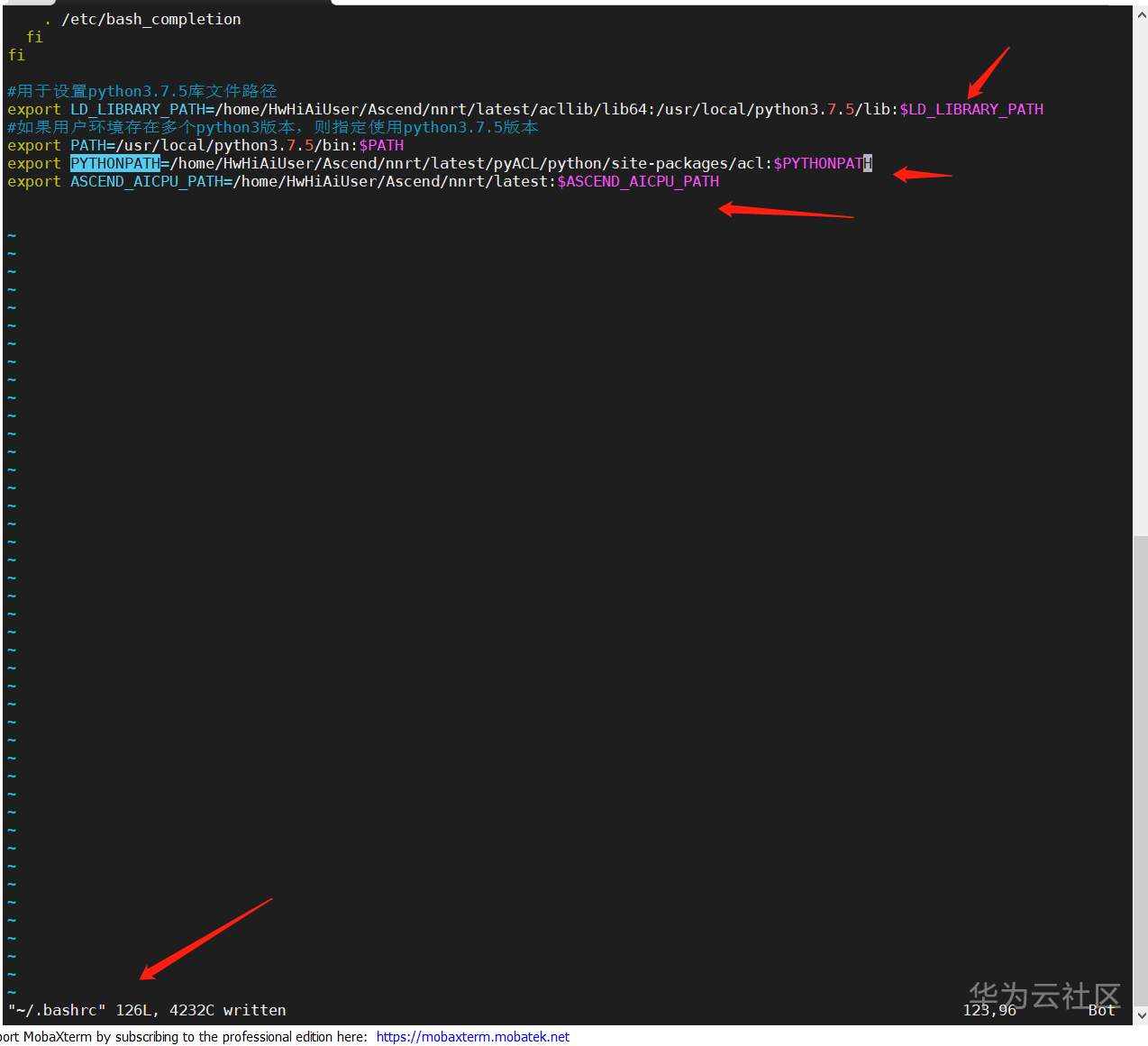Image resolution: width=1148 pixels, height=1046 pixels.
Task: Click the "Bot" position indicator
Action: [x=1101, y=1010]
